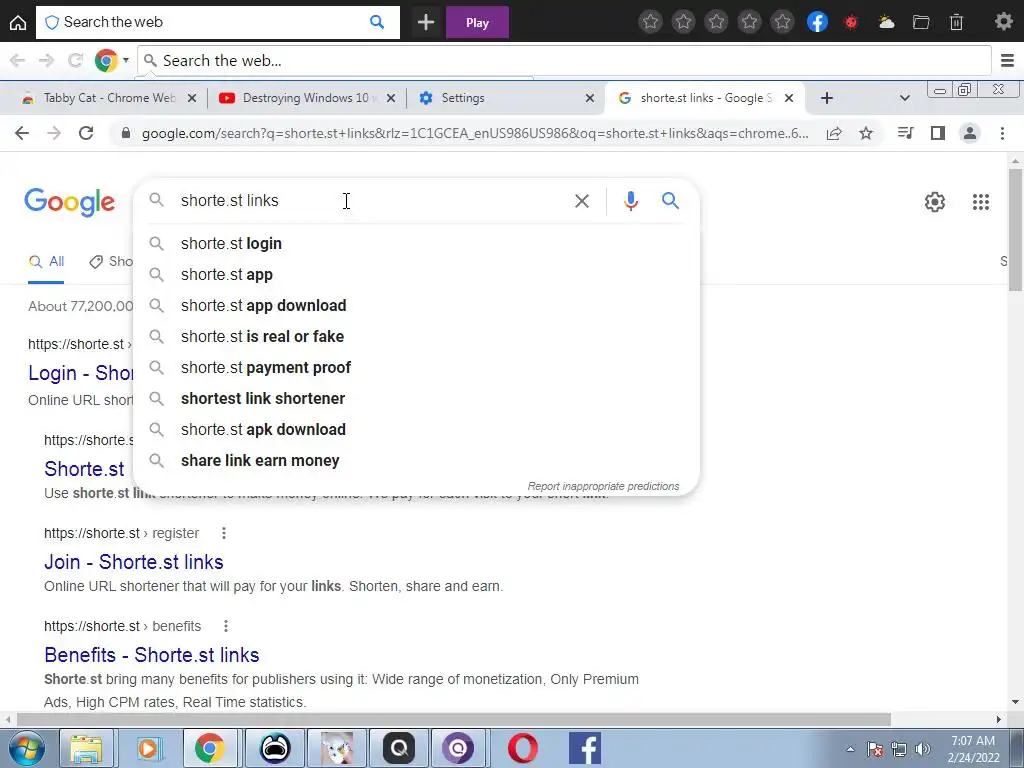Open the Google apps grid
1024x768 pixels.
[980, 202]
